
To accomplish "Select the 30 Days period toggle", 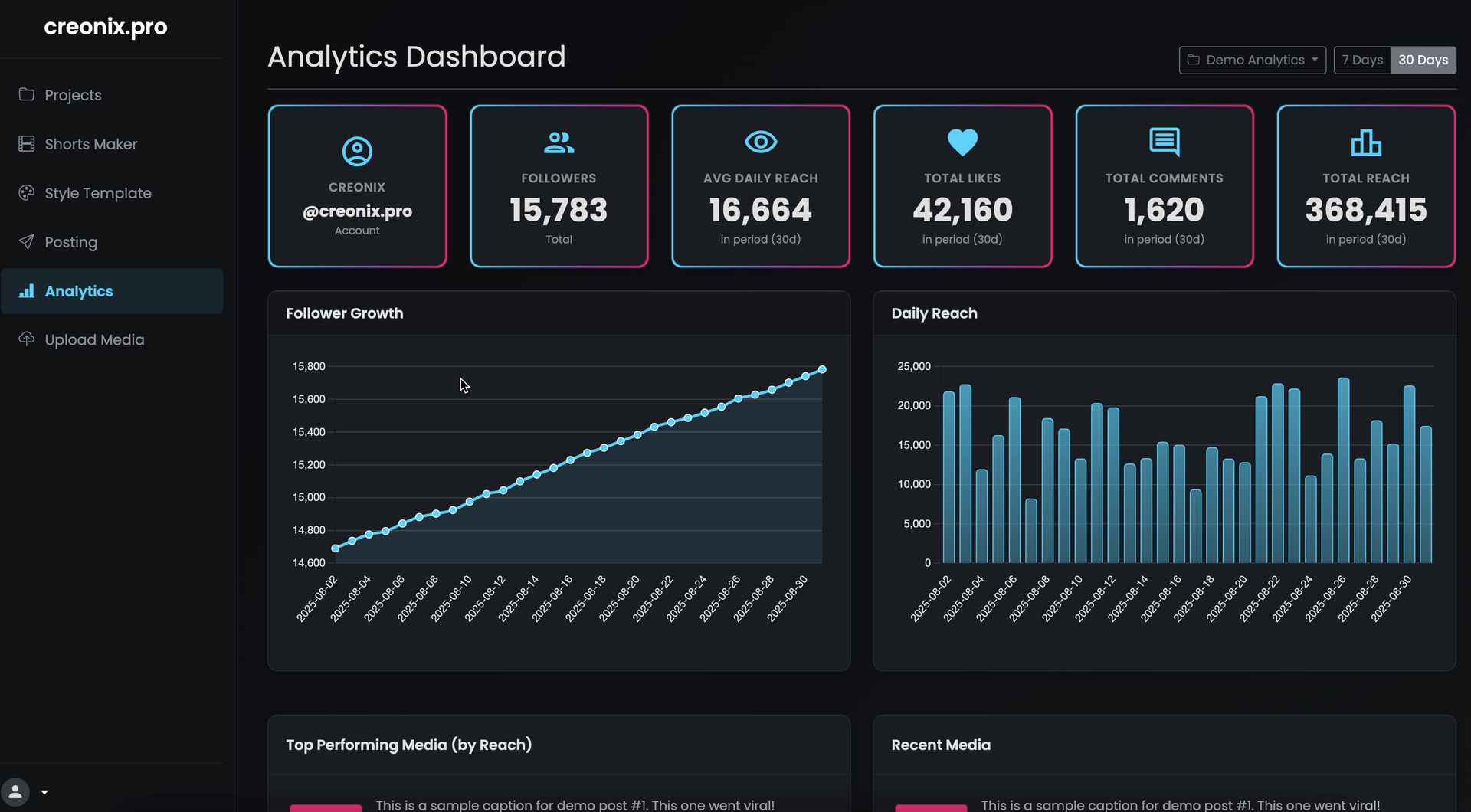I will 1423,60.
